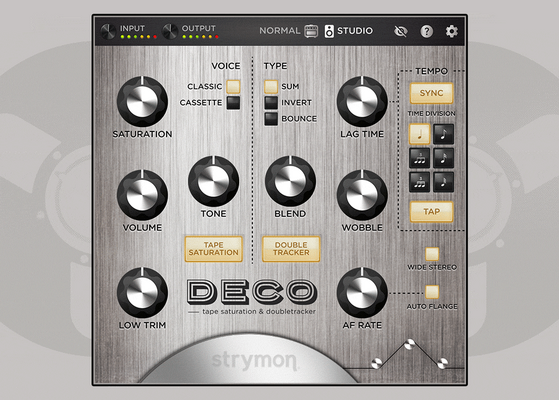Click the help question mark icon
The image size is (559, 400).
(x=426, y=31)
